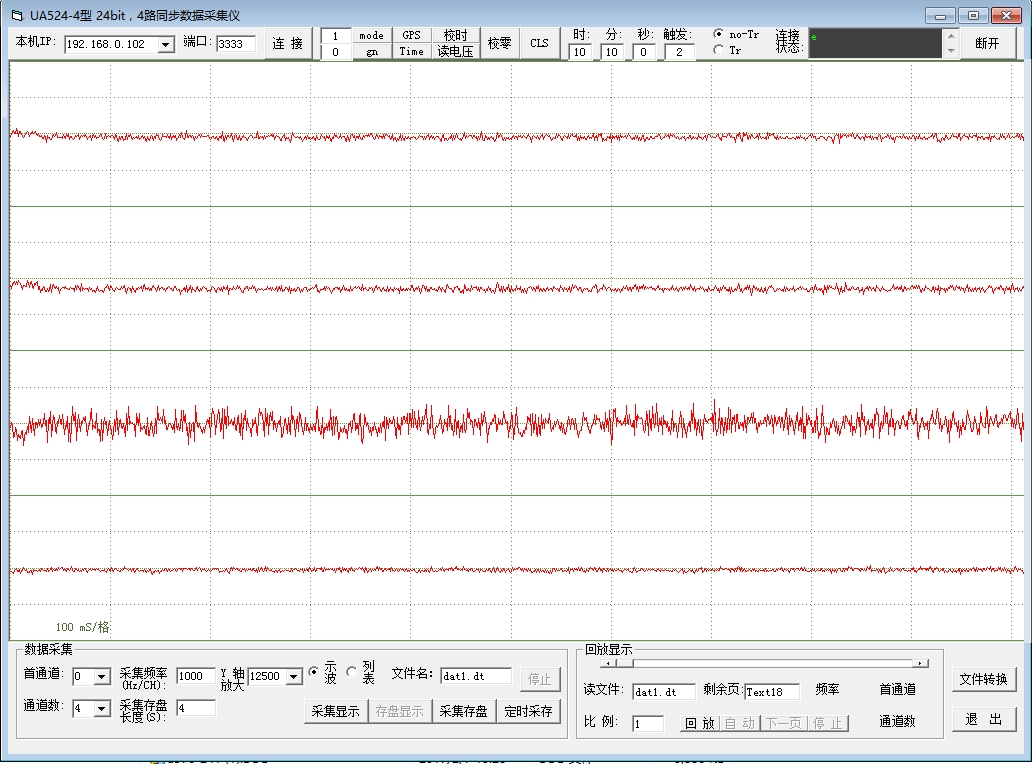Click the 采集显示 button

click(336, 711)
